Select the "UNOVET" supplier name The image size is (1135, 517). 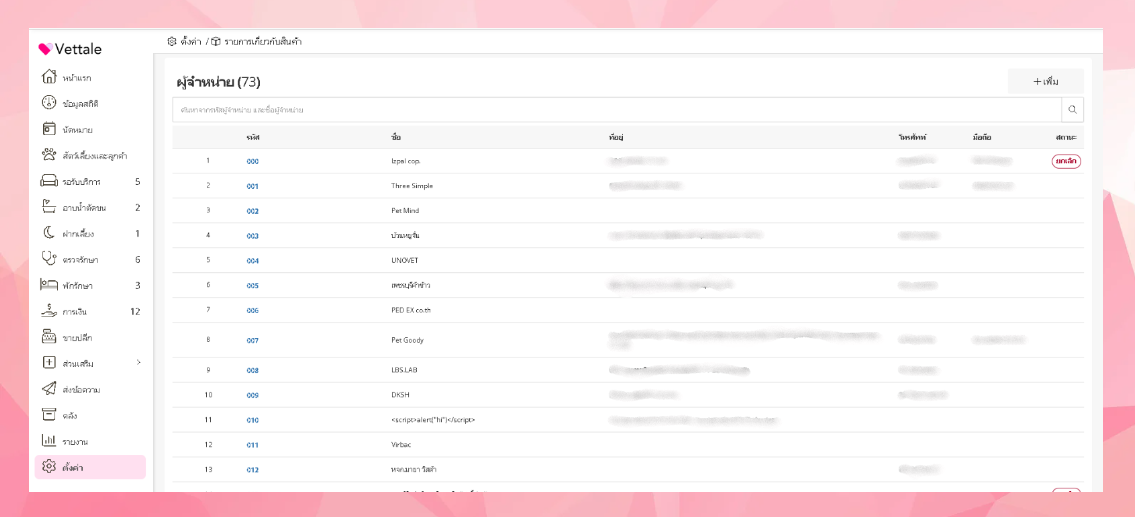[405, 261]
